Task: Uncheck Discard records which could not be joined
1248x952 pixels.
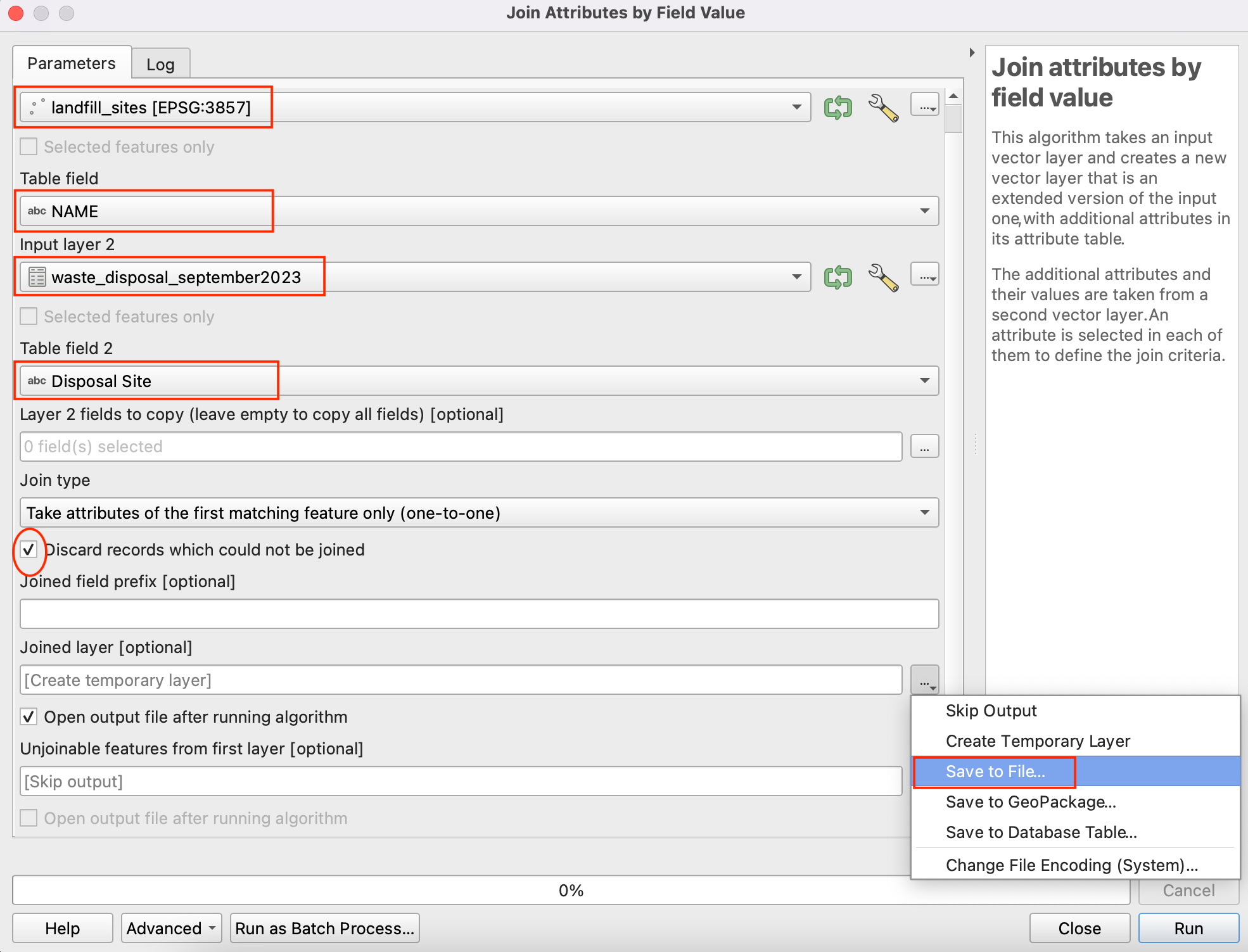Action: tap(29, 550)
